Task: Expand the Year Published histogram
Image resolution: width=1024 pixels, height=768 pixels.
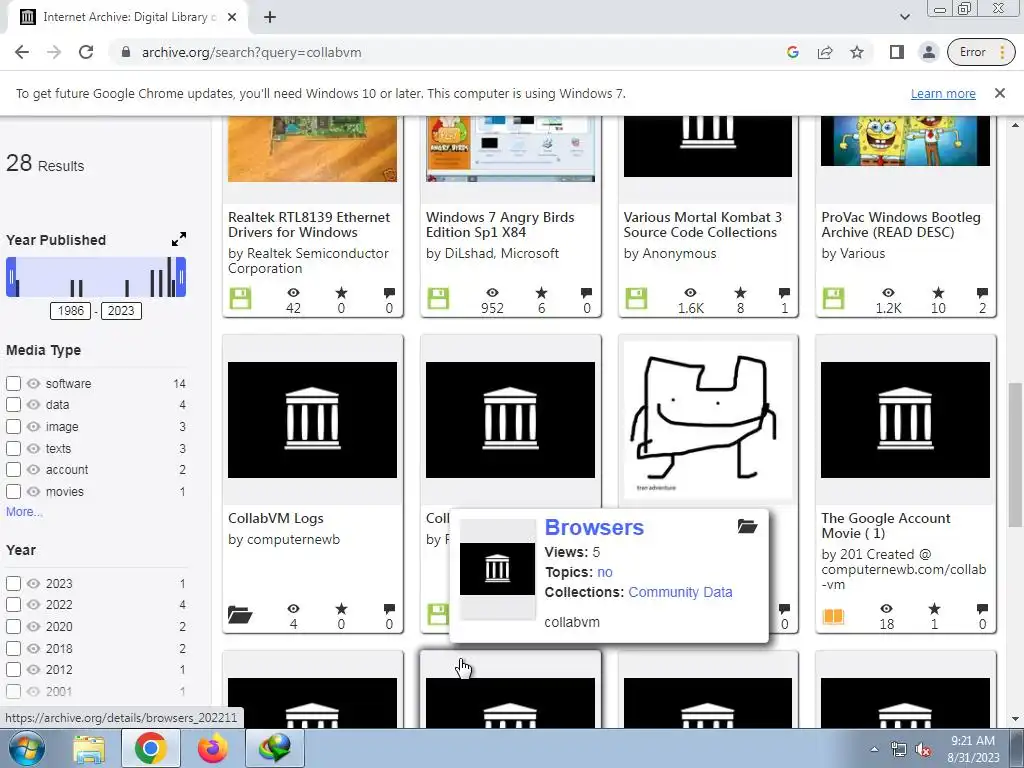Action: pyautogui.click(x=178, y=239)
